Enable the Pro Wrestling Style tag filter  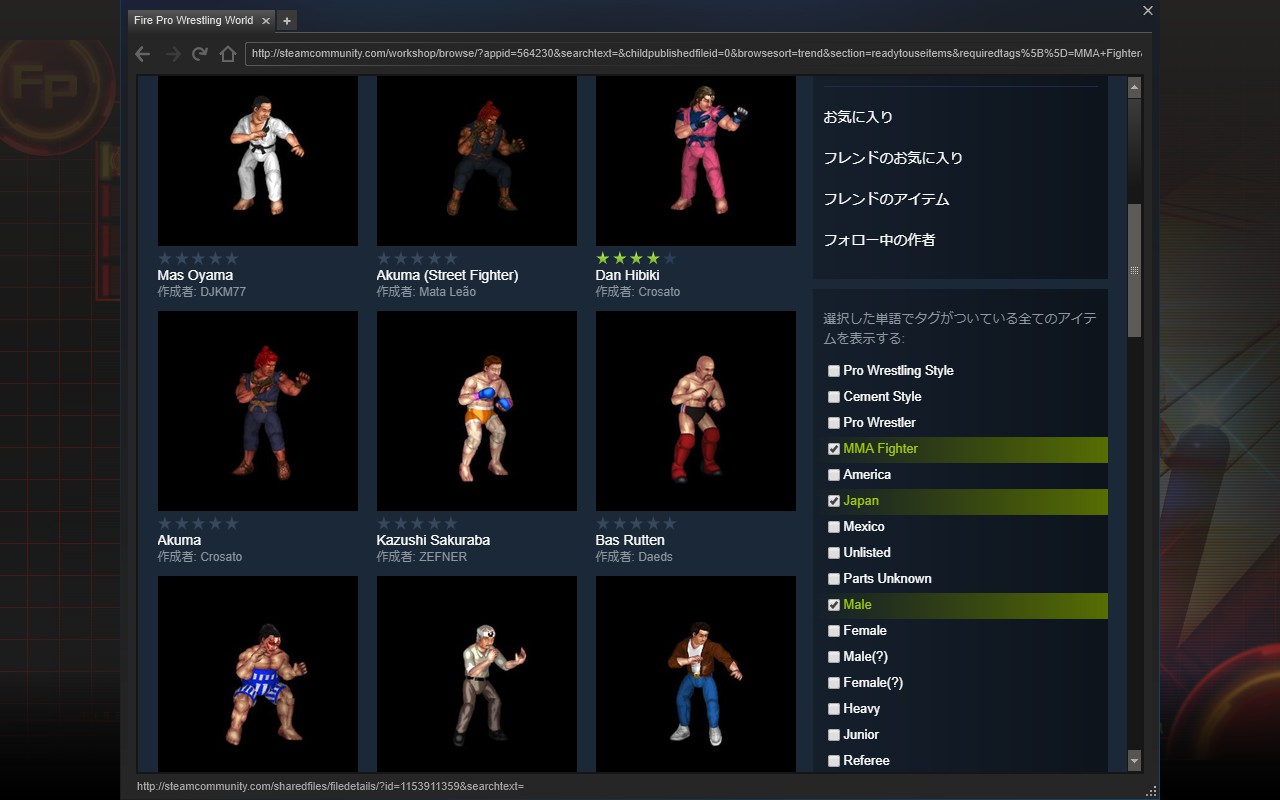coord(834,371)
